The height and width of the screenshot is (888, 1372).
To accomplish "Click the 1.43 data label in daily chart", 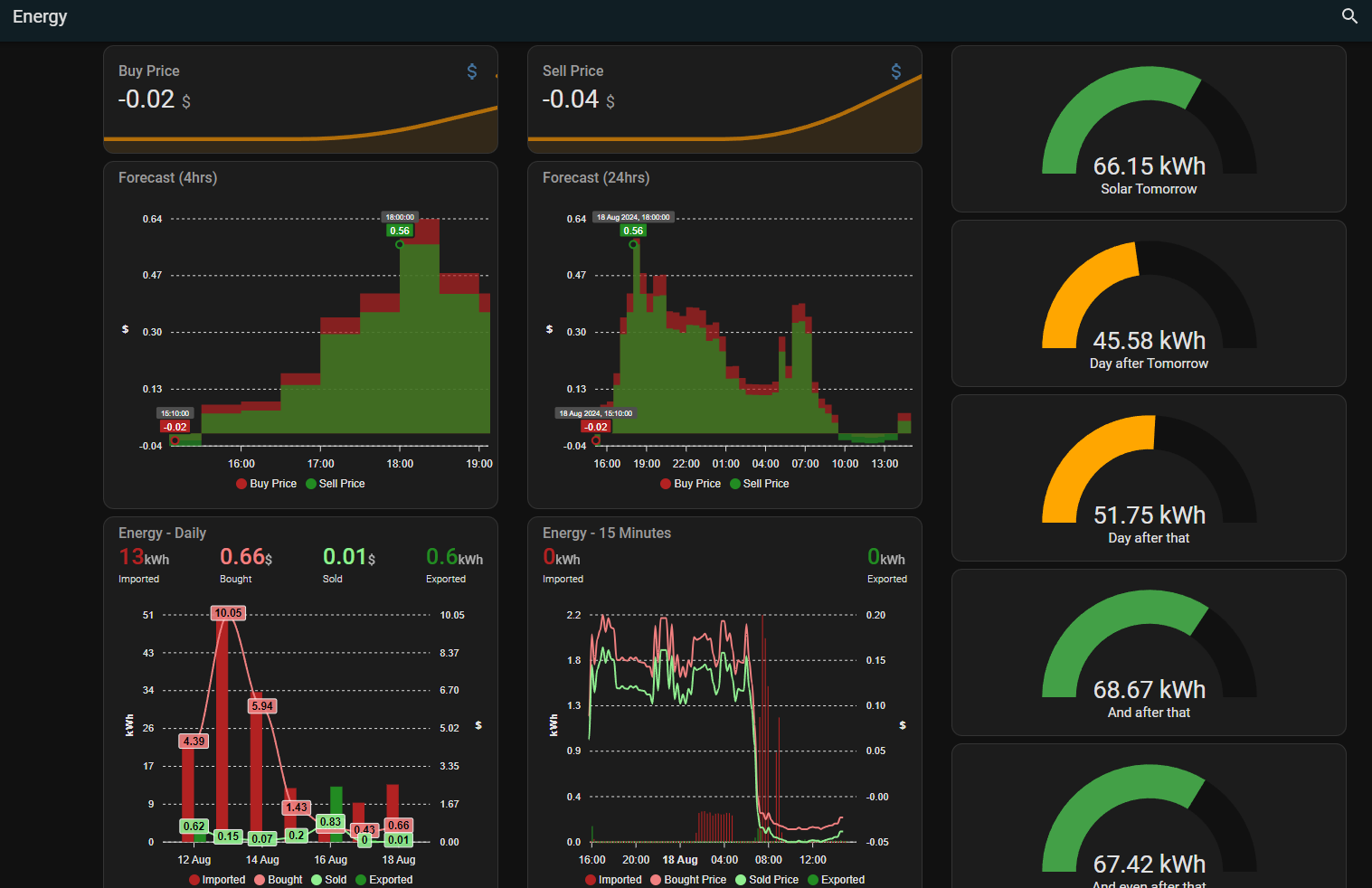I will (x=296, y=808).
